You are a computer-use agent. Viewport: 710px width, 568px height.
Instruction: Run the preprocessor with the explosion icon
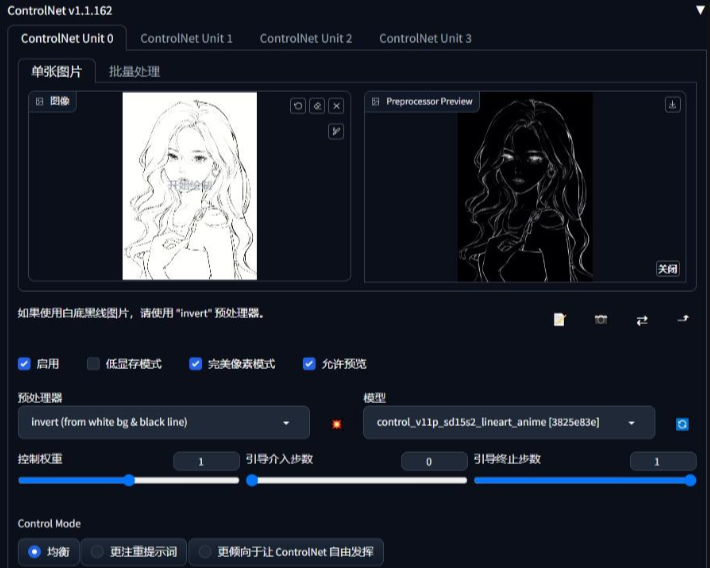click(x=336, y=424)
